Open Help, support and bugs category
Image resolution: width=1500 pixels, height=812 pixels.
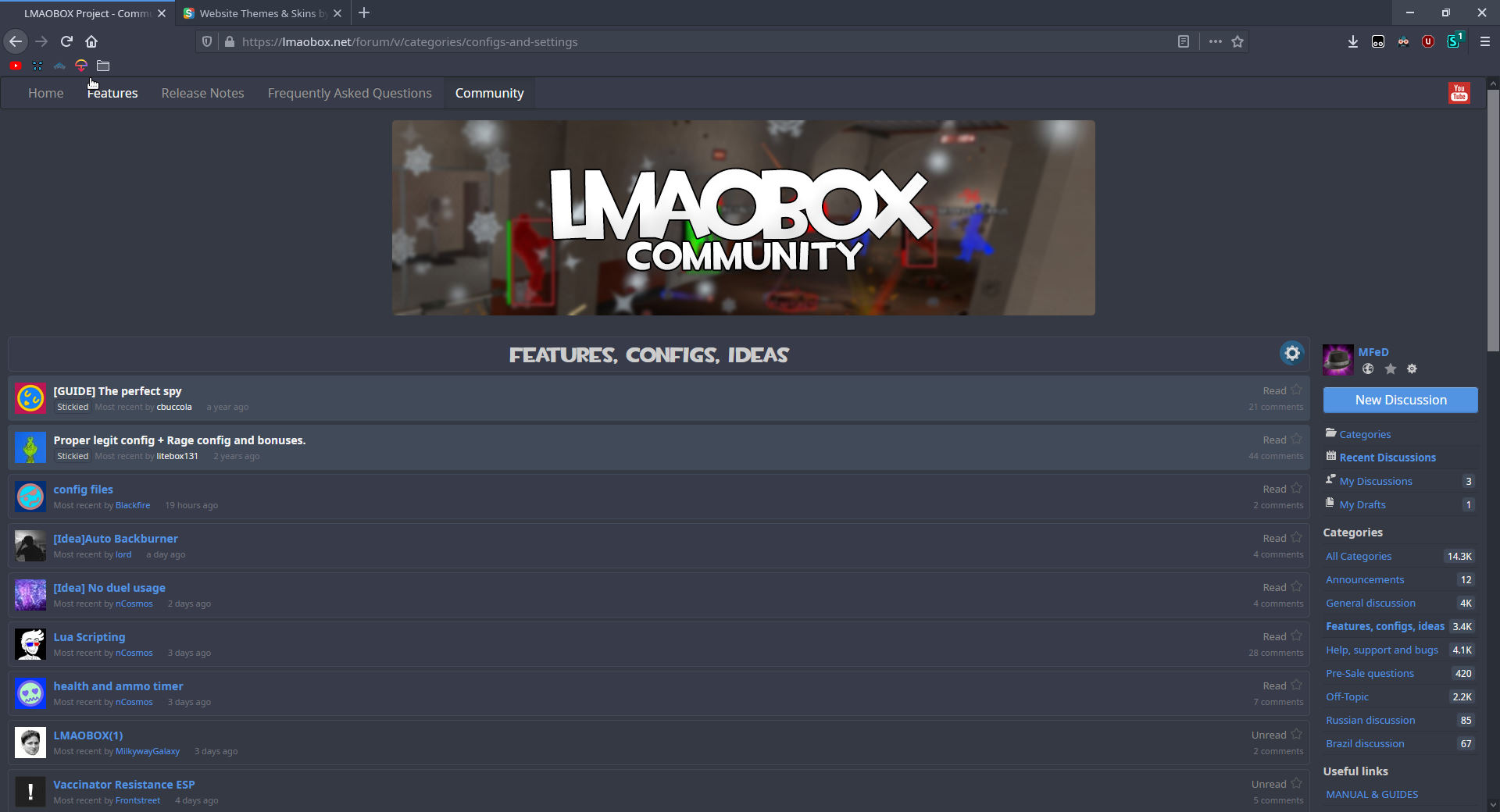coord(1381,650)
